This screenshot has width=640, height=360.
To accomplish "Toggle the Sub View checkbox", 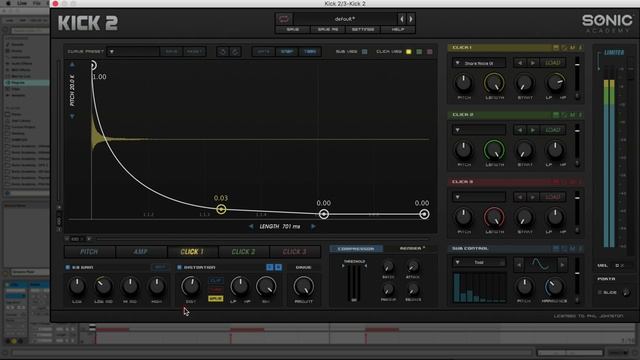I will (x=364, y=52).
